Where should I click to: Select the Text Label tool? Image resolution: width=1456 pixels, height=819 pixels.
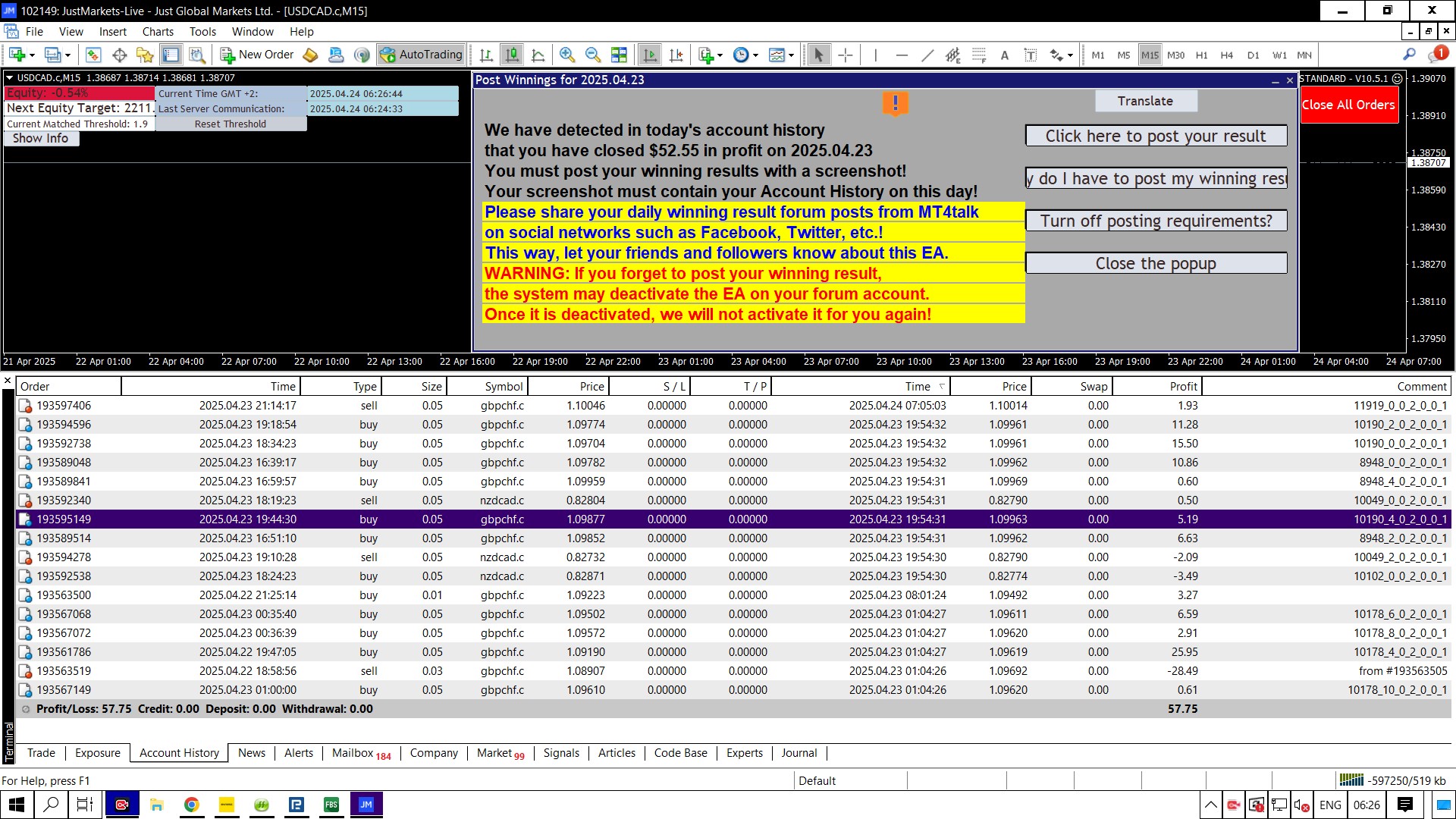tap(1031, 55)
